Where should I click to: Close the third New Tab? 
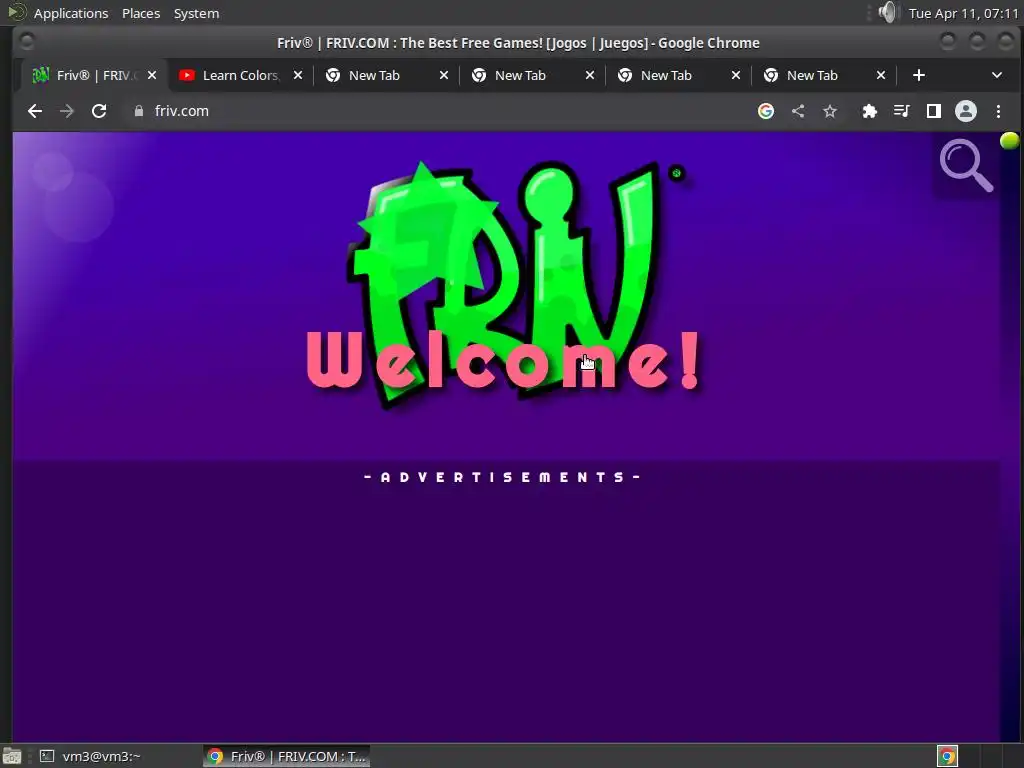736,75
